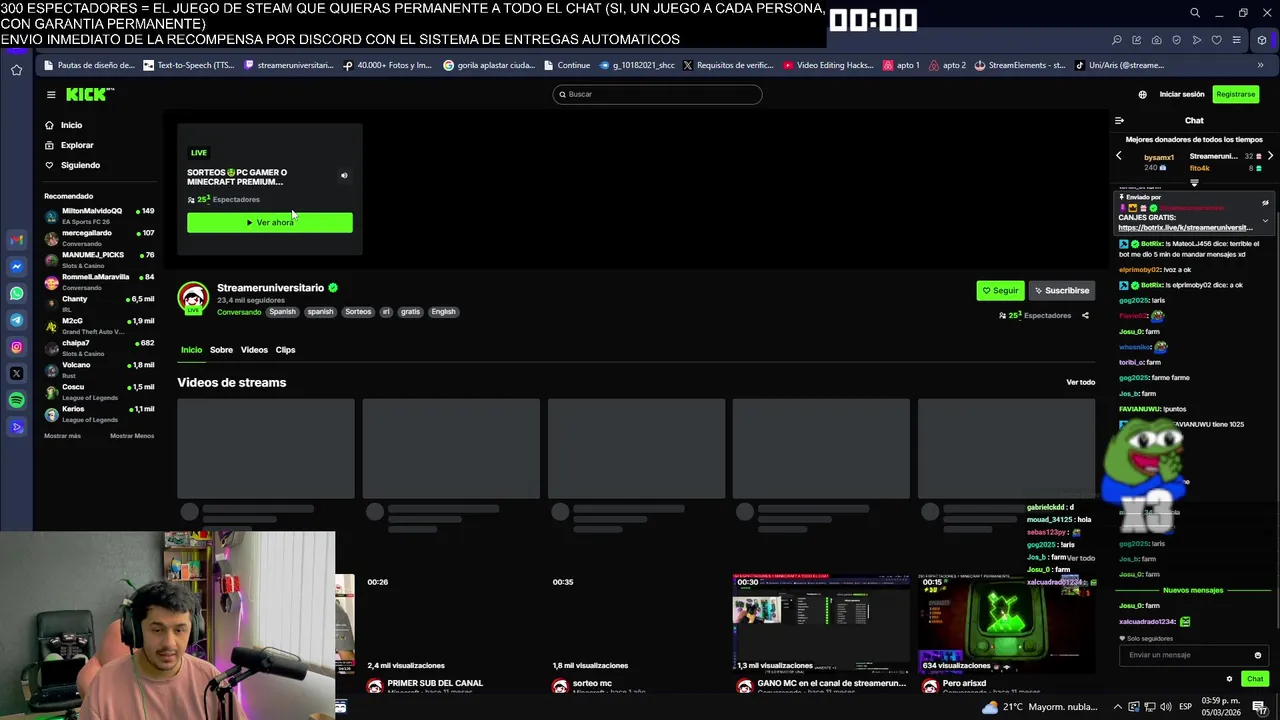The width and height of the screenshot is (1280, 720).
Task: Click the share icon beside Espectadores
Action: pos(1085,316)
